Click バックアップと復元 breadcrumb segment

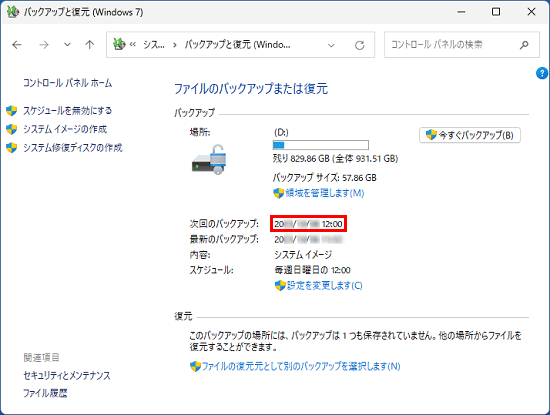coord(237,45)
